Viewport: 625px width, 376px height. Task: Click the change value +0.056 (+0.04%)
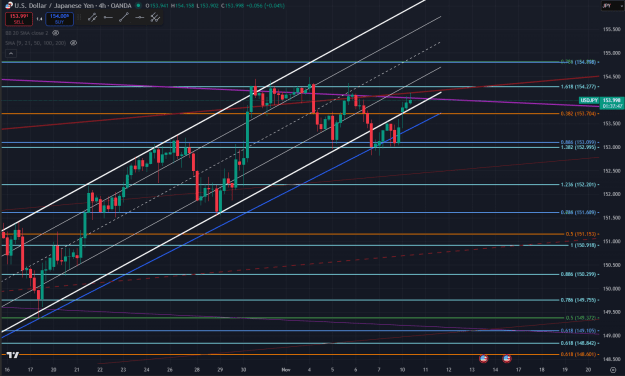click(265, 6)
